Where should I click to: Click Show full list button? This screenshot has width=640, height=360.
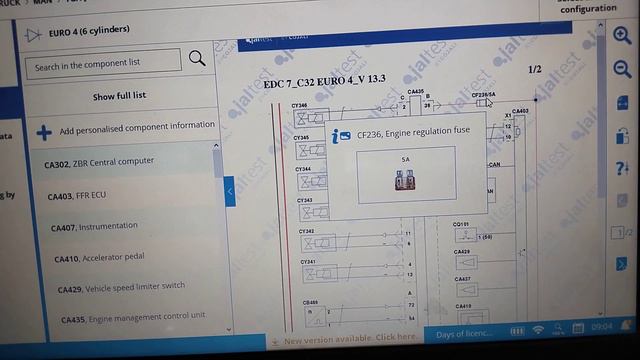119,96
